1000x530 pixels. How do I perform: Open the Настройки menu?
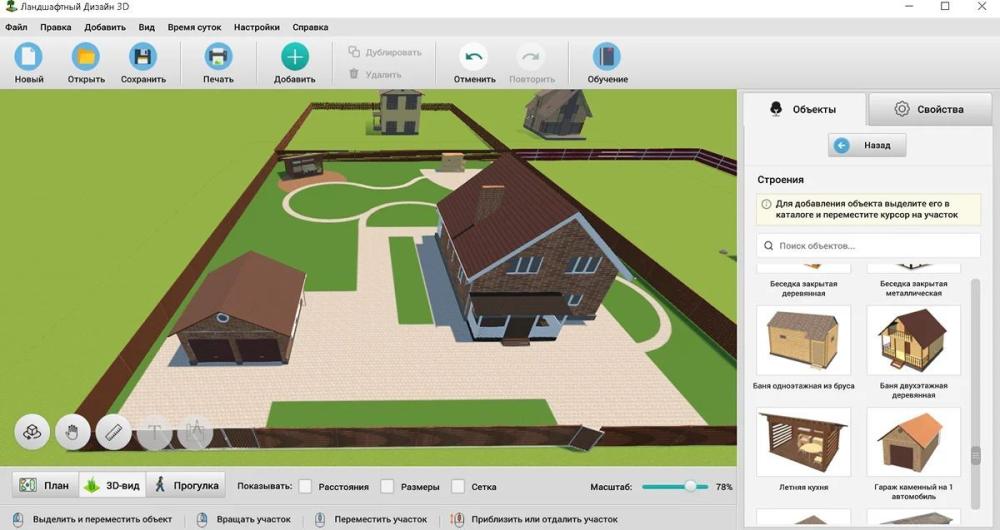click(256, 28)
